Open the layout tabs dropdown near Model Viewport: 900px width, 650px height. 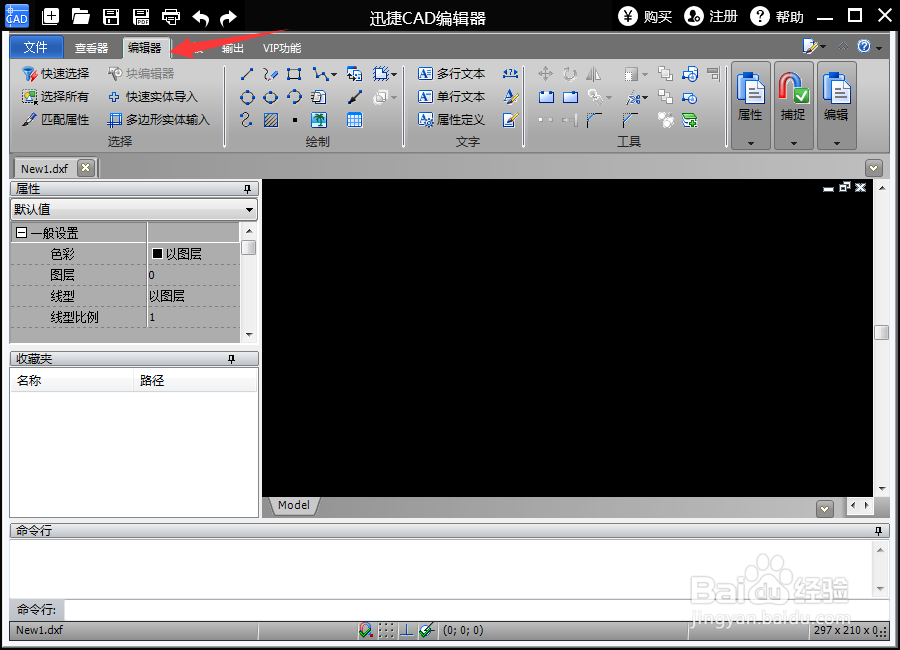[x=825, y=509]
